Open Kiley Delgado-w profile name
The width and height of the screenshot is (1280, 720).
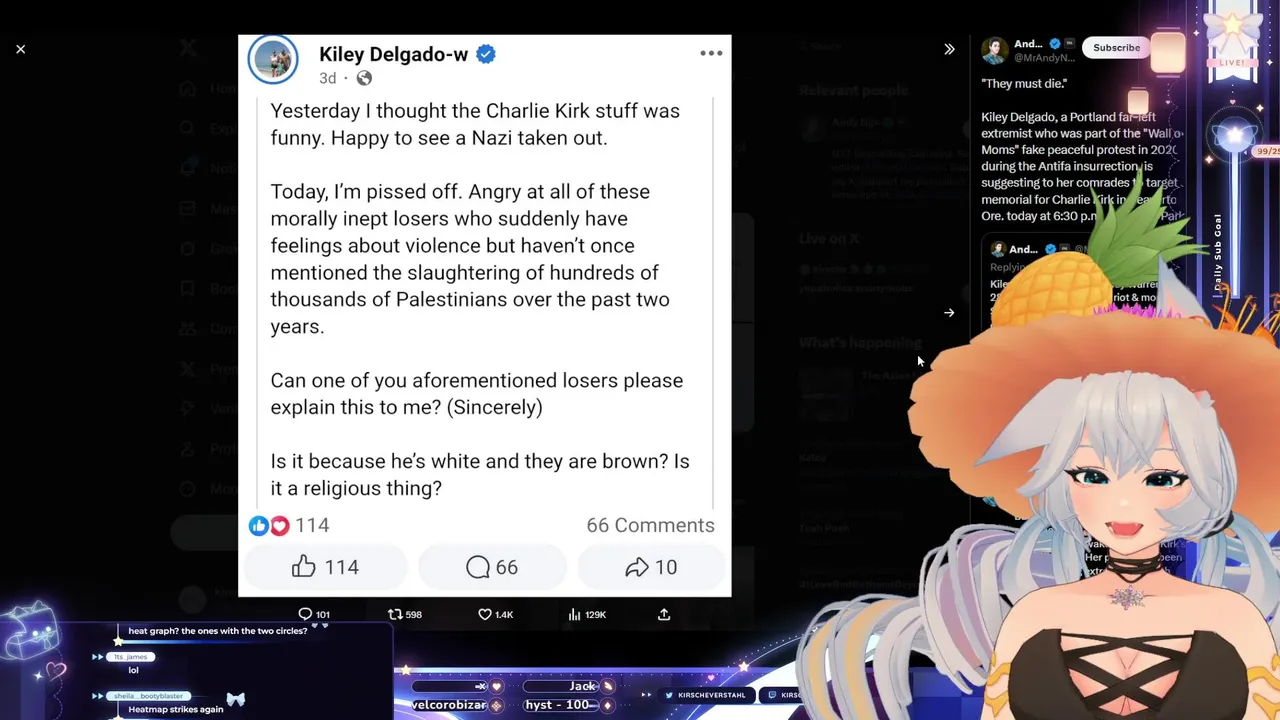(x=393, y=55)
